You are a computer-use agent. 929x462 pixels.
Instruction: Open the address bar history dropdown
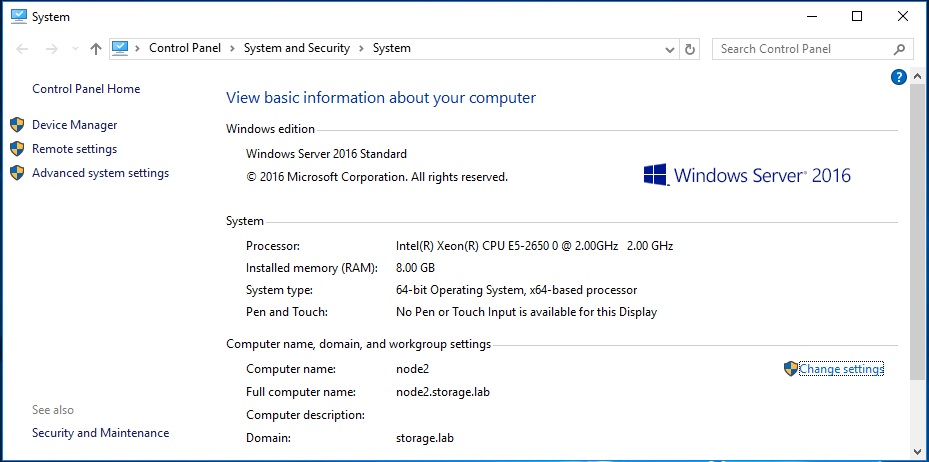[670, 50]
